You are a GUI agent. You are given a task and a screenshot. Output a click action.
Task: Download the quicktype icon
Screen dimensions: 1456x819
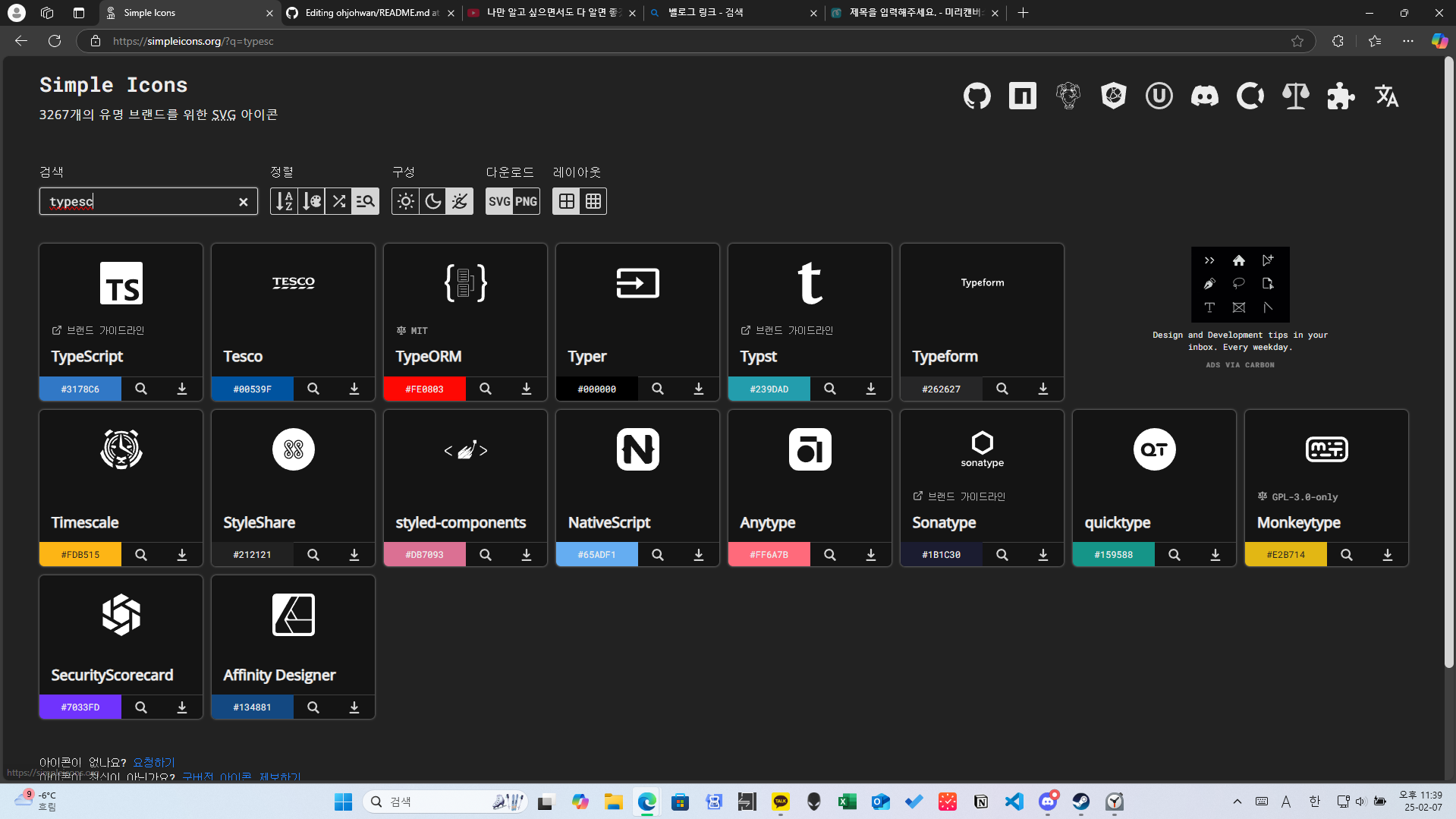[x=1215, y=555]
